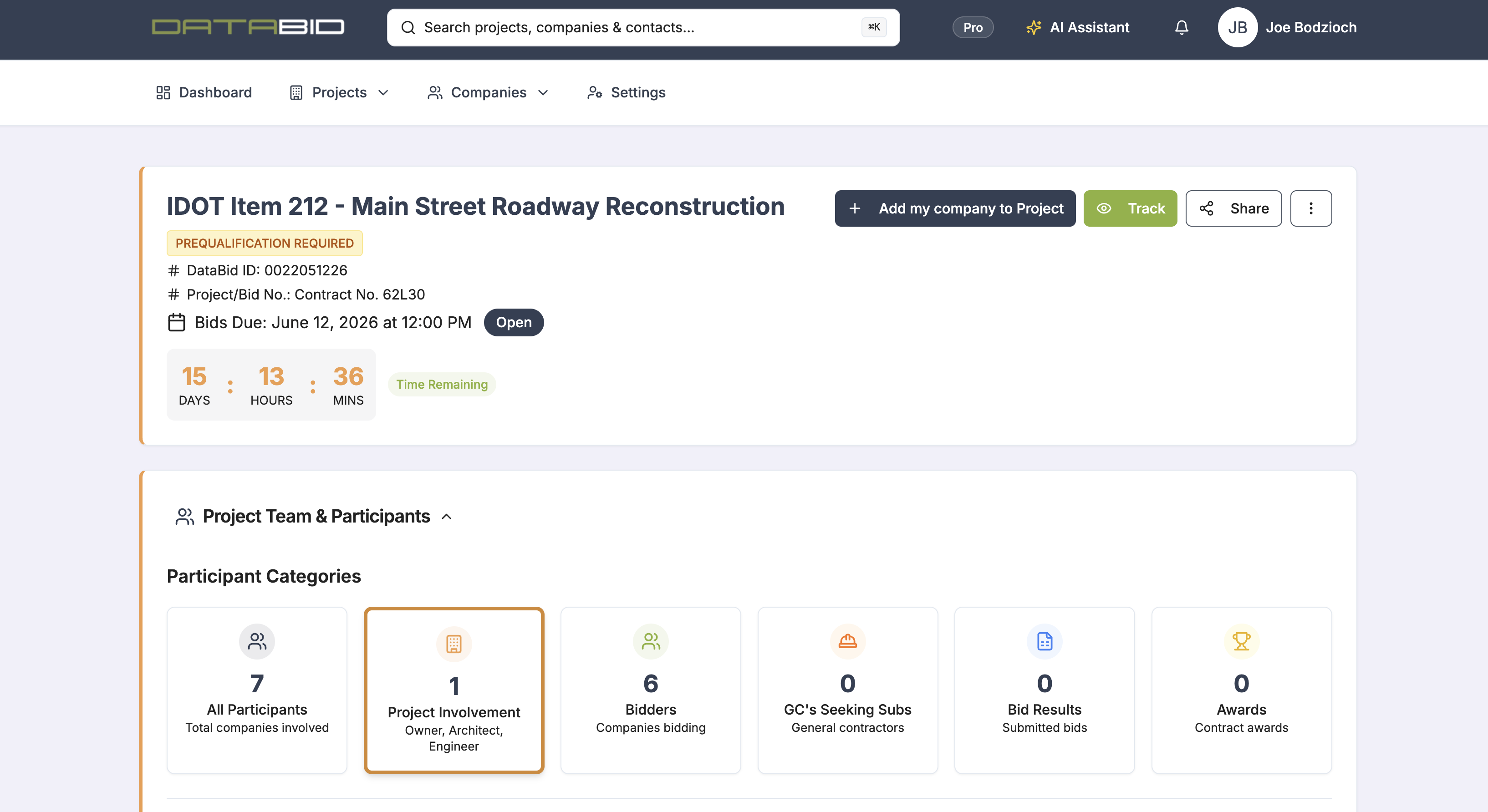The image size is (1488, 812).
Task: Click the Pro plan badge
Action: point(973,27)
